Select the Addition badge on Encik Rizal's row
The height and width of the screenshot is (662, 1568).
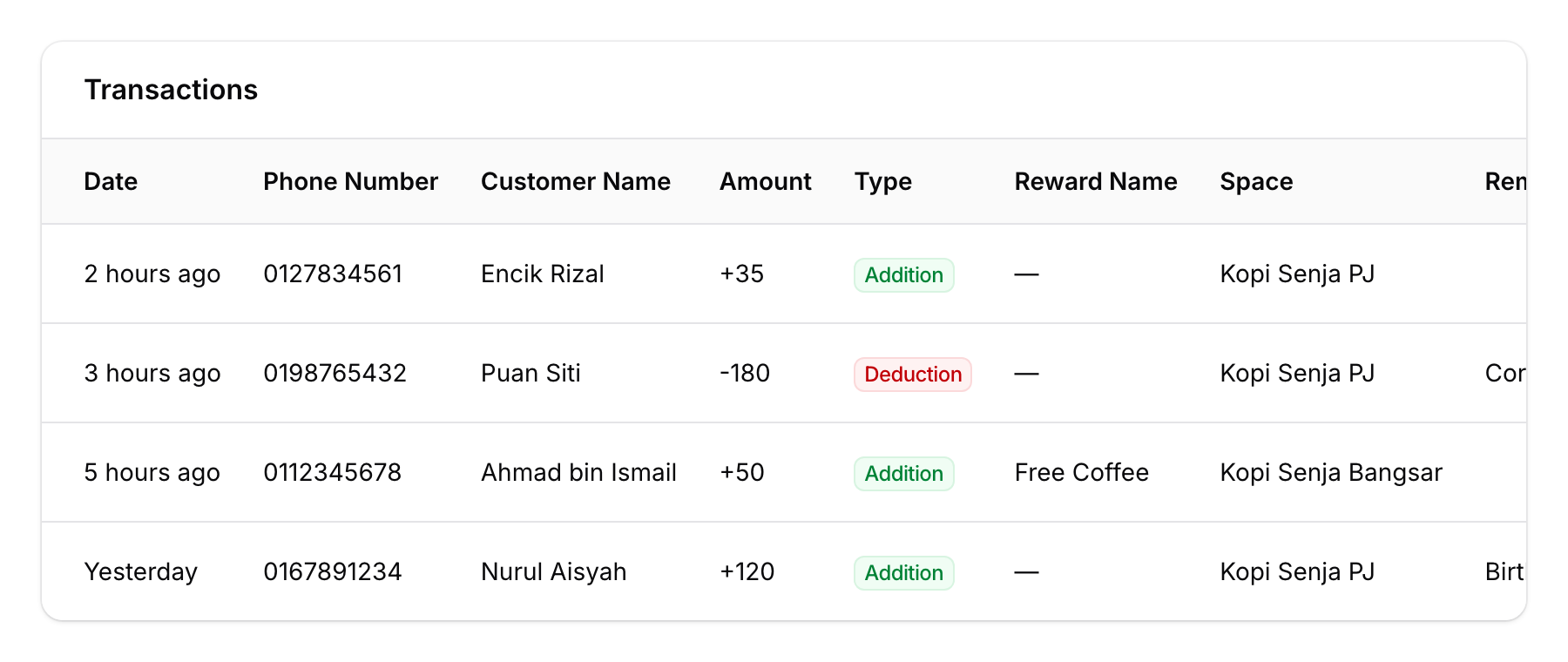[903, 274]
